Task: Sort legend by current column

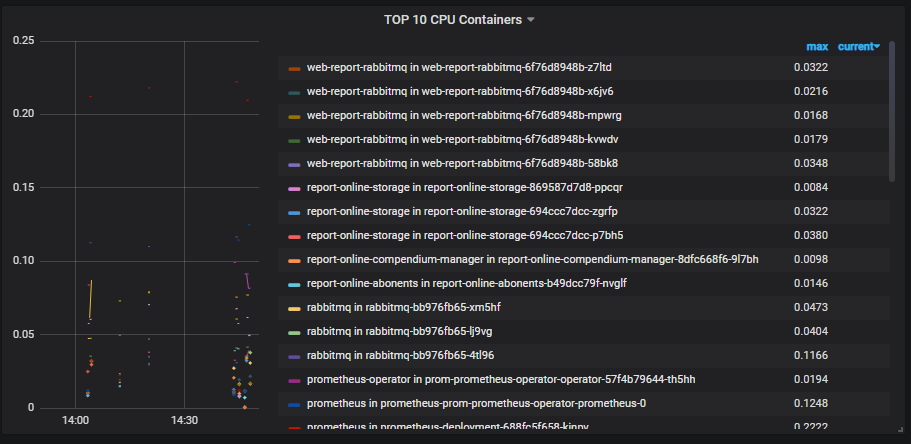Action: 859,47
